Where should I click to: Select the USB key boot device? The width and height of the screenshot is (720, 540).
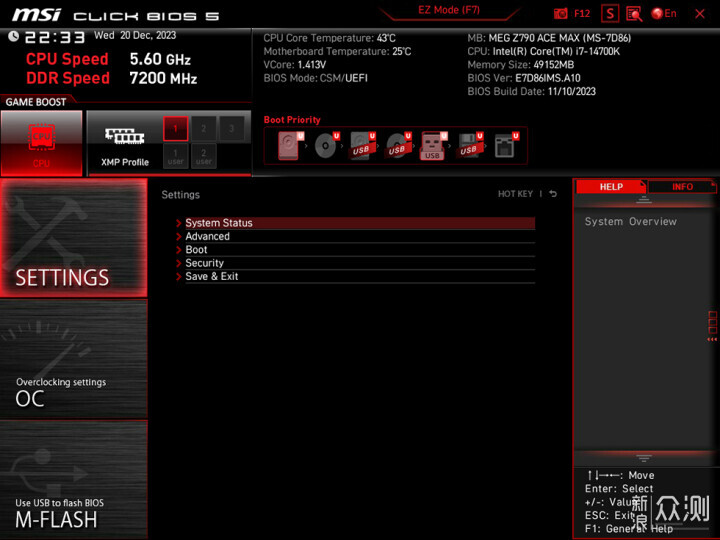point(433,146)
